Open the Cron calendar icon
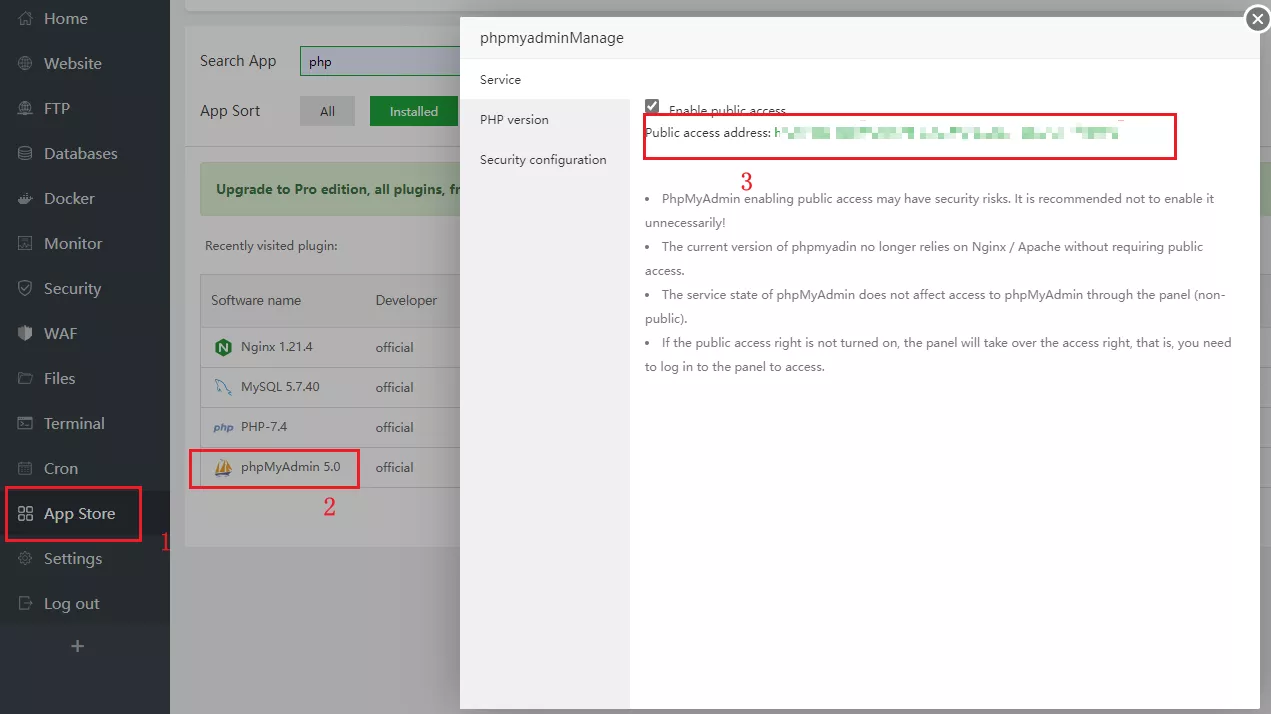The width and height of the screenshot is (1271, 714). pos(26,469)
